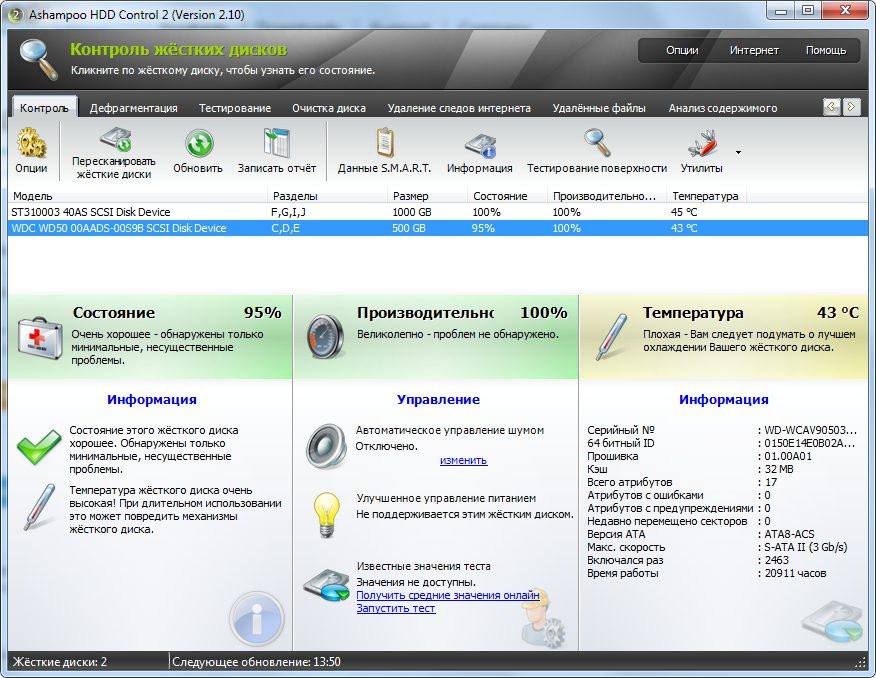Image resolution: width=876 pixels, height=678 pixels.
Task: Click the green checkmark status icon
Action: (x=39, y=446)
